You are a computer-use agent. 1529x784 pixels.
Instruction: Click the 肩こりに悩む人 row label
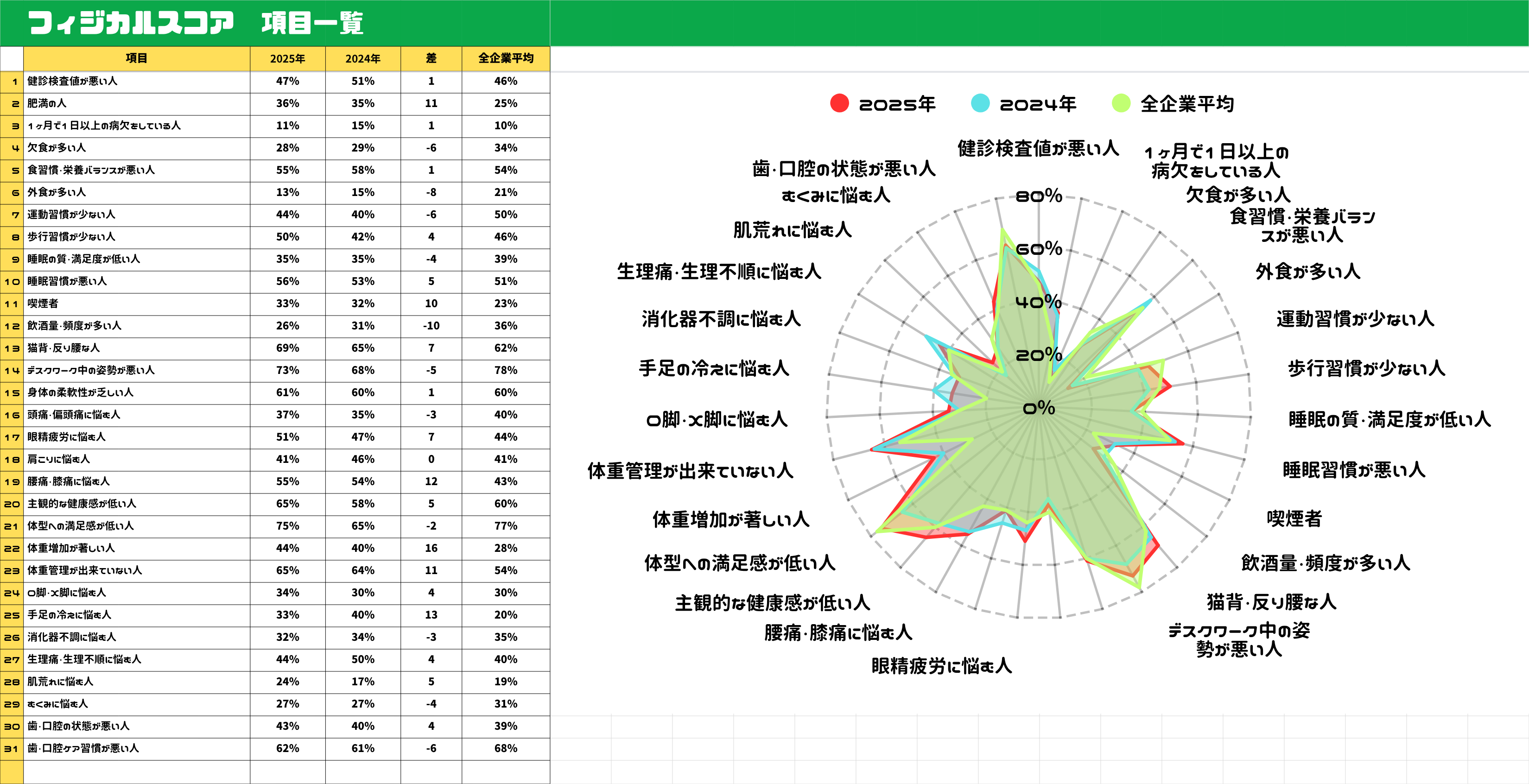click(59, 459)
